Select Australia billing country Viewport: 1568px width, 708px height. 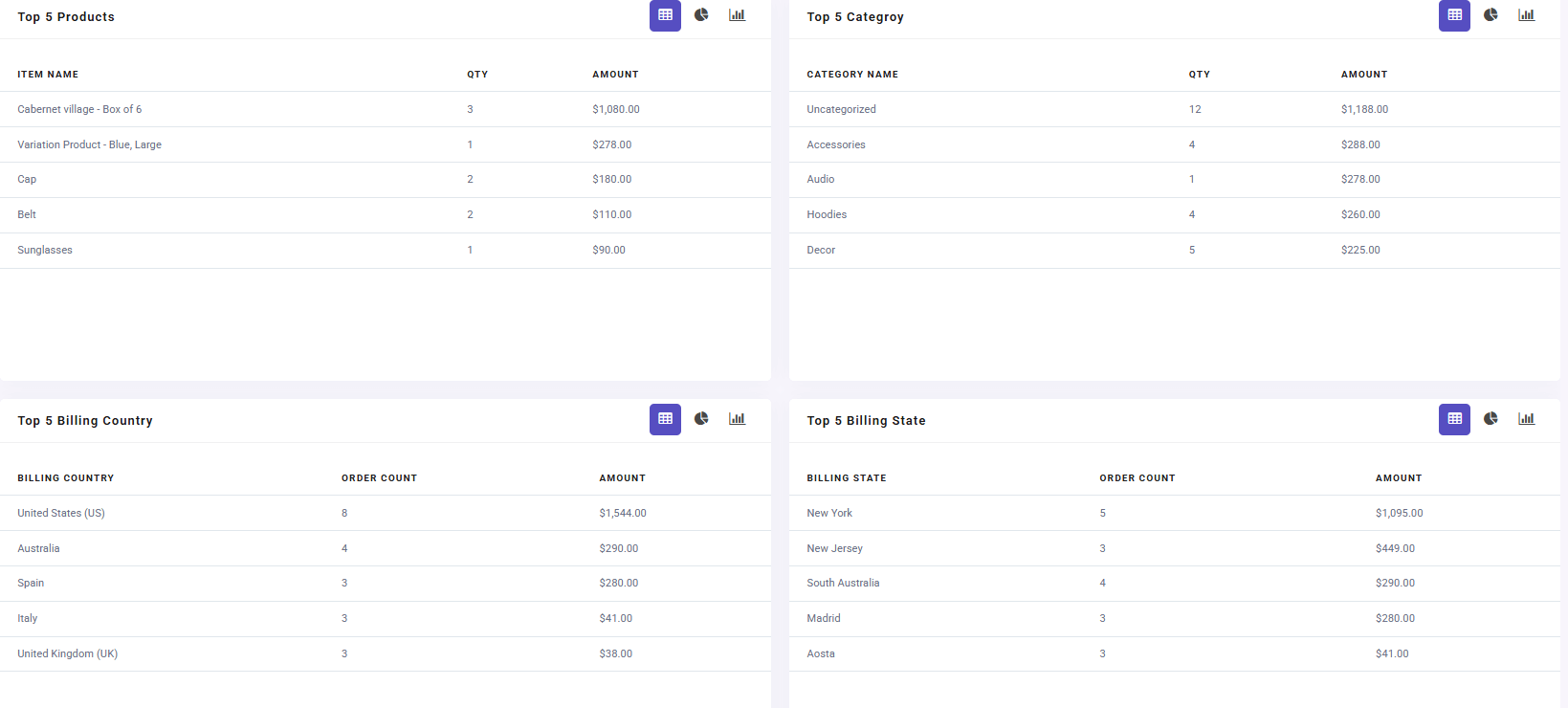[x=38, y=548]
